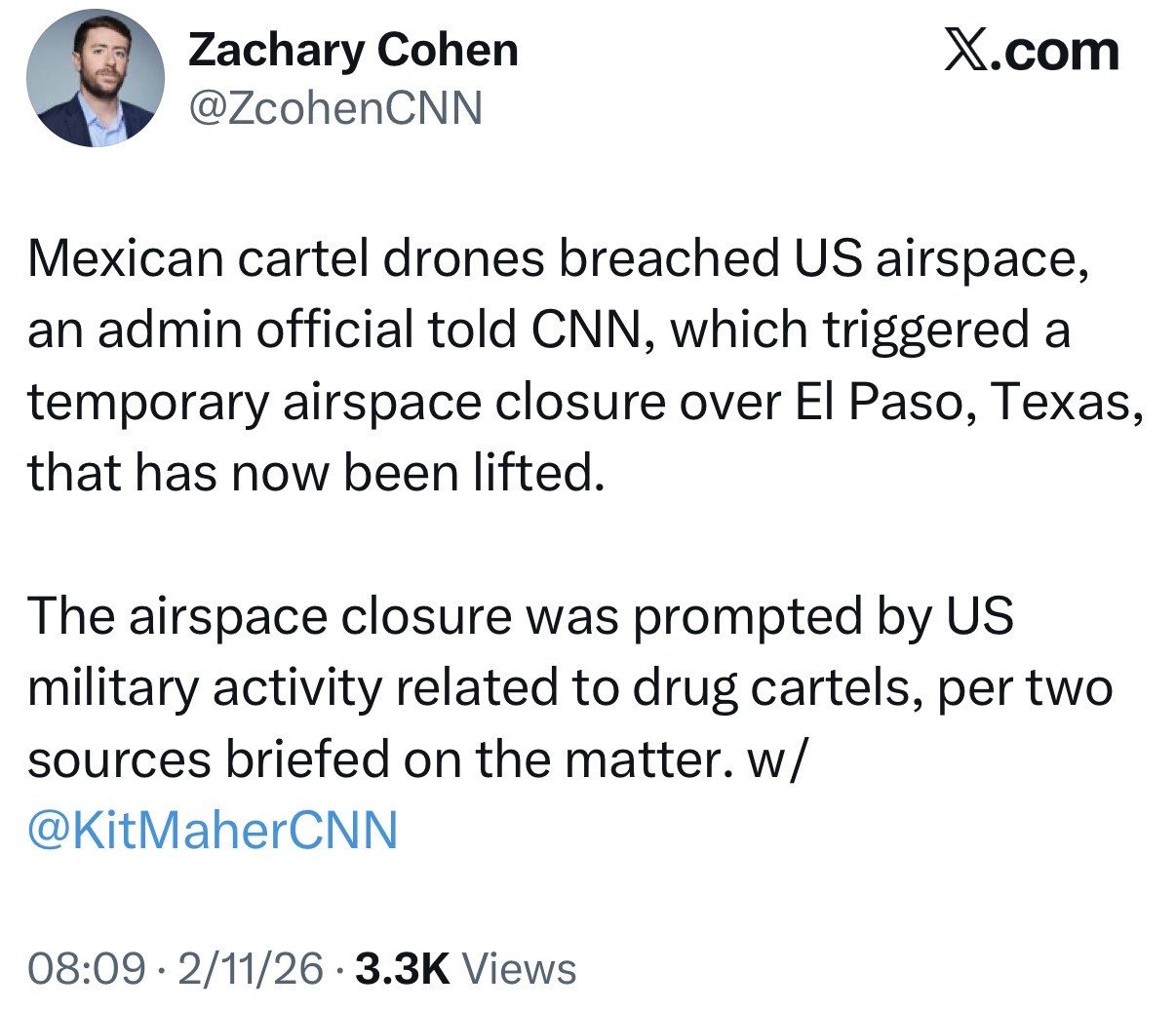Click Zachary Cohen's profile photo
This screenshot has width=1176, height=1011.
pos(95,78)
